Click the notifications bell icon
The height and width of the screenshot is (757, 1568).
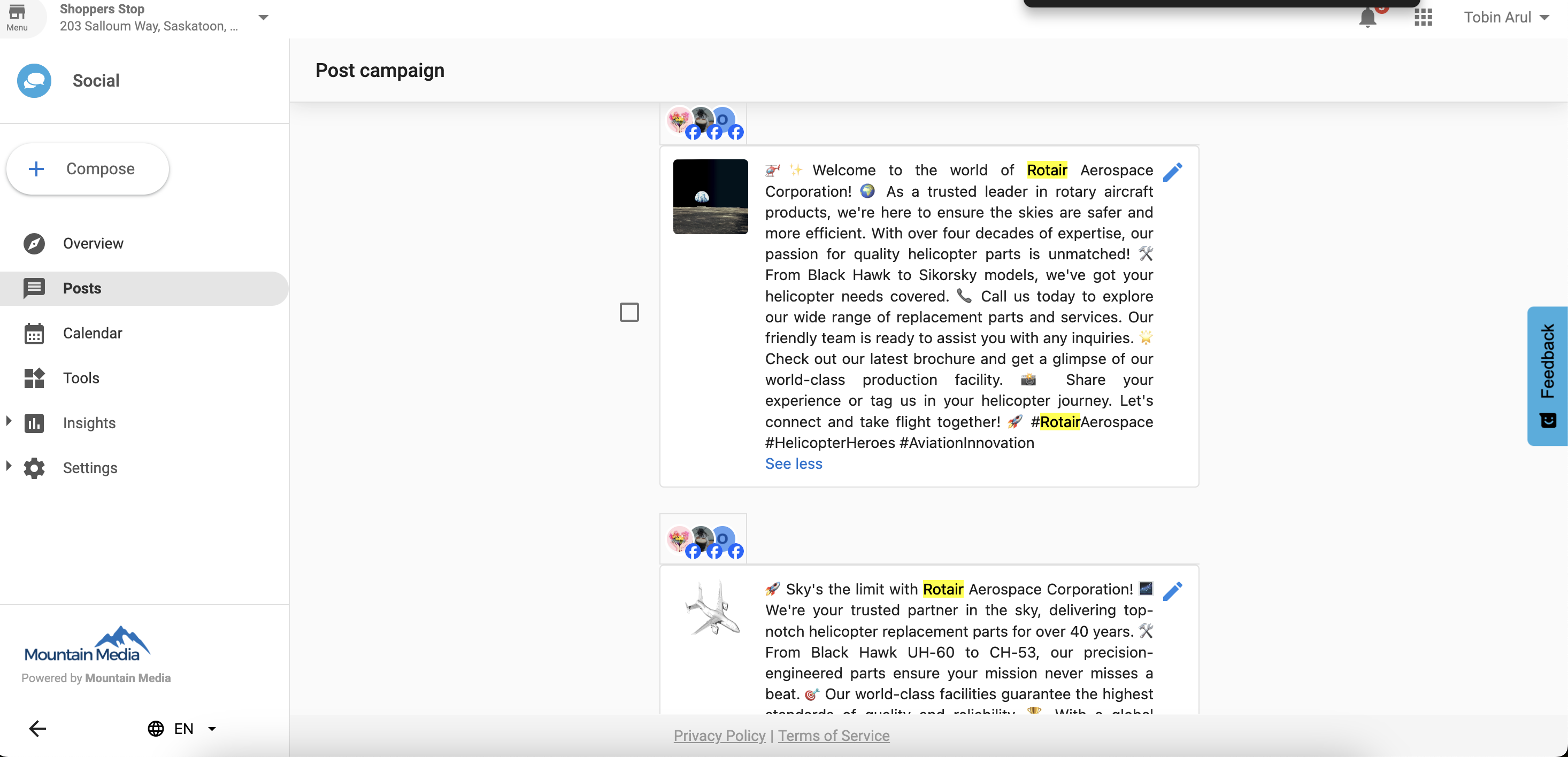pyautogui.click(x=1367, y=17)
